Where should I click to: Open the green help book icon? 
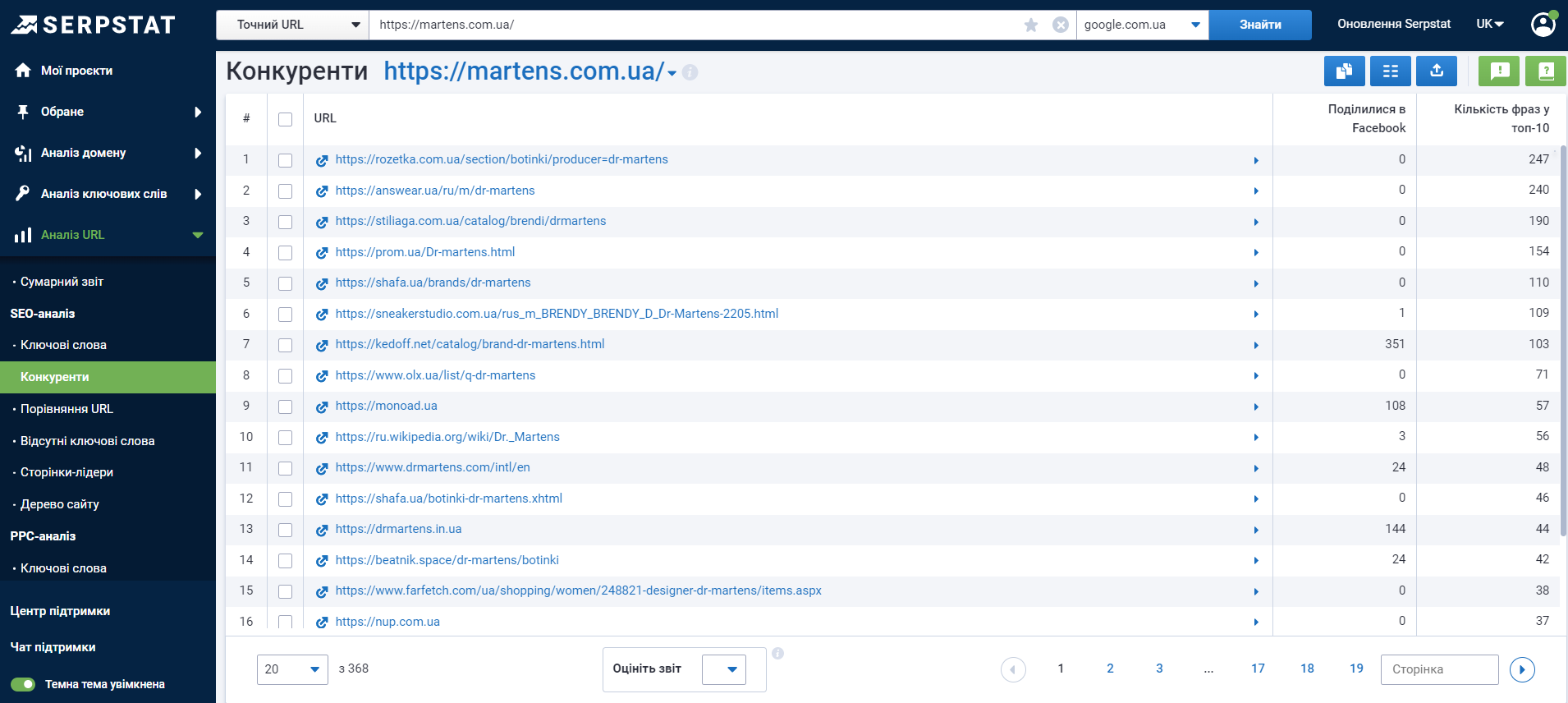[1545, 71]
